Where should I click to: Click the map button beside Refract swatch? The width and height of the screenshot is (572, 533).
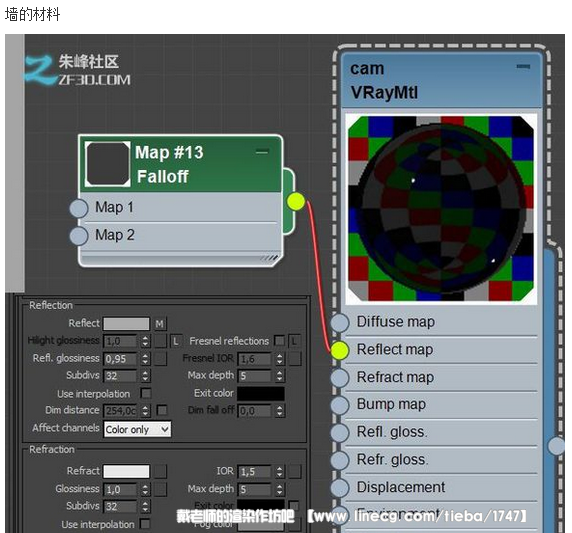tap(160, 471)
